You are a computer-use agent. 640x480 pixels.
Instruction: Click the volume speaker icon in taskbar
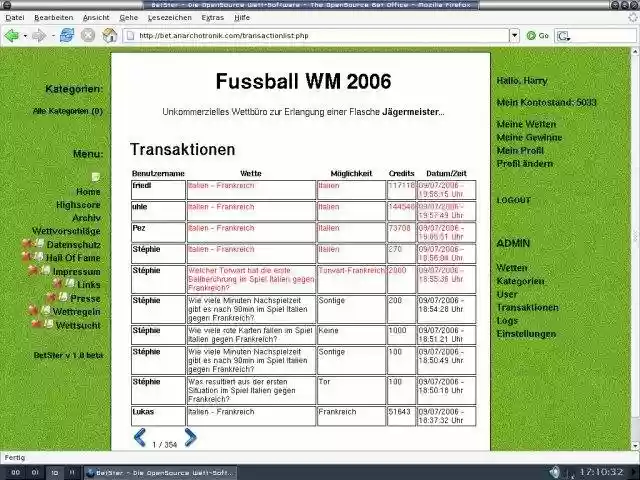(554, 473)
